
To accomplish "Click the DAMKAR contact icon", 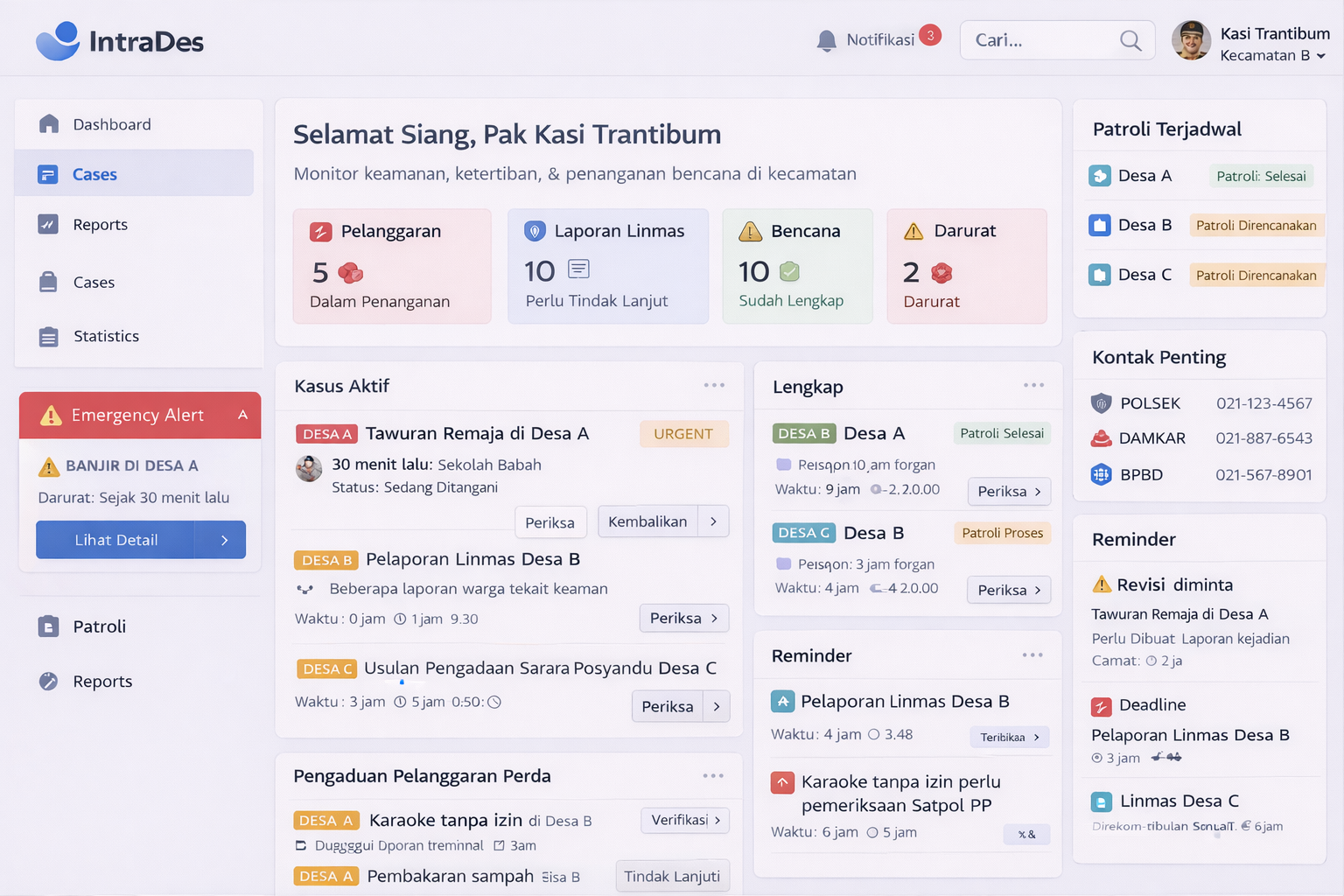I will tap(1101, 438).
